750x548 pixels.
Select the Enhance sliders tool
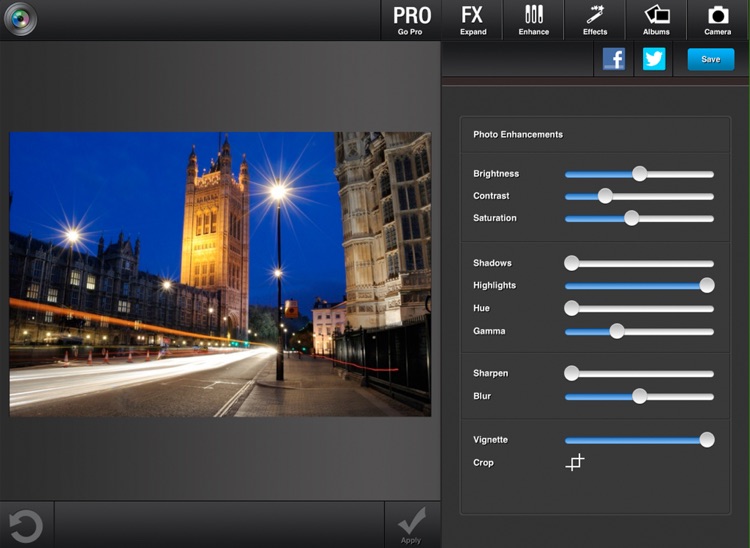533,20
